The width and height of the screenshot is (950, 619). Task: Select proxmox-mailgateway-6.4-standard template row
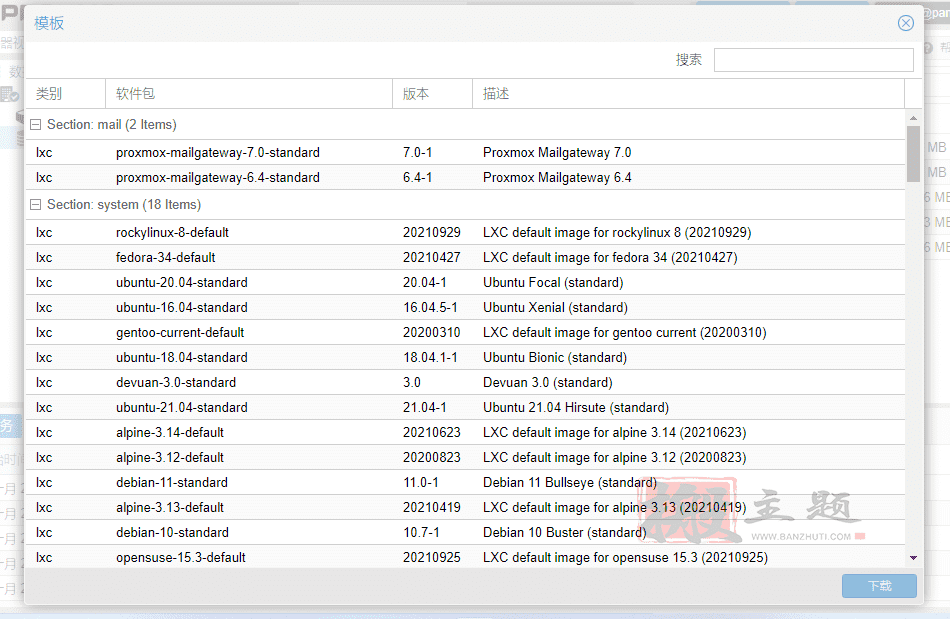coord(465,177)
